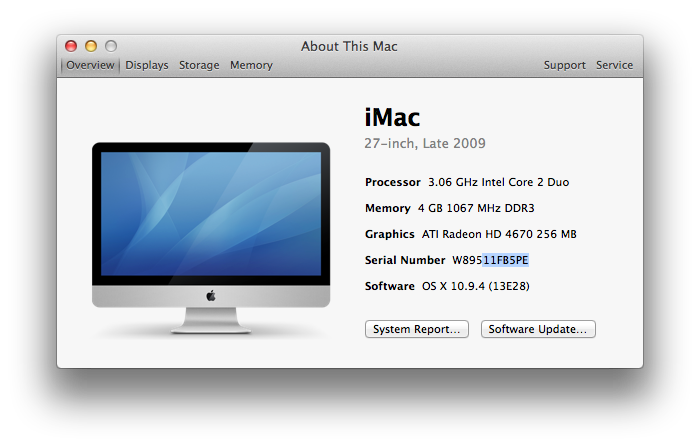The height and width of the screenshot is (447, 700).
Task: Click the disabled grey zoom button
Action: (x=111, y=46)
